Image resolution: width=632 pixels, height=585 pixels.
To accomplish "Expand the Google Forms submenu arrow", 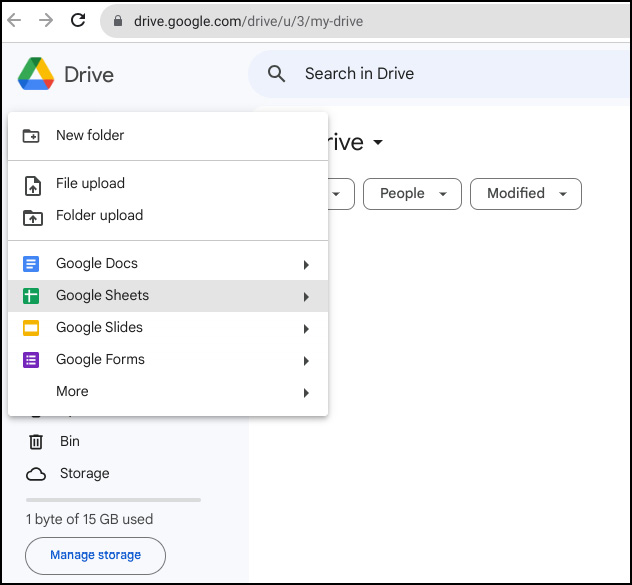I will point(306,361).
